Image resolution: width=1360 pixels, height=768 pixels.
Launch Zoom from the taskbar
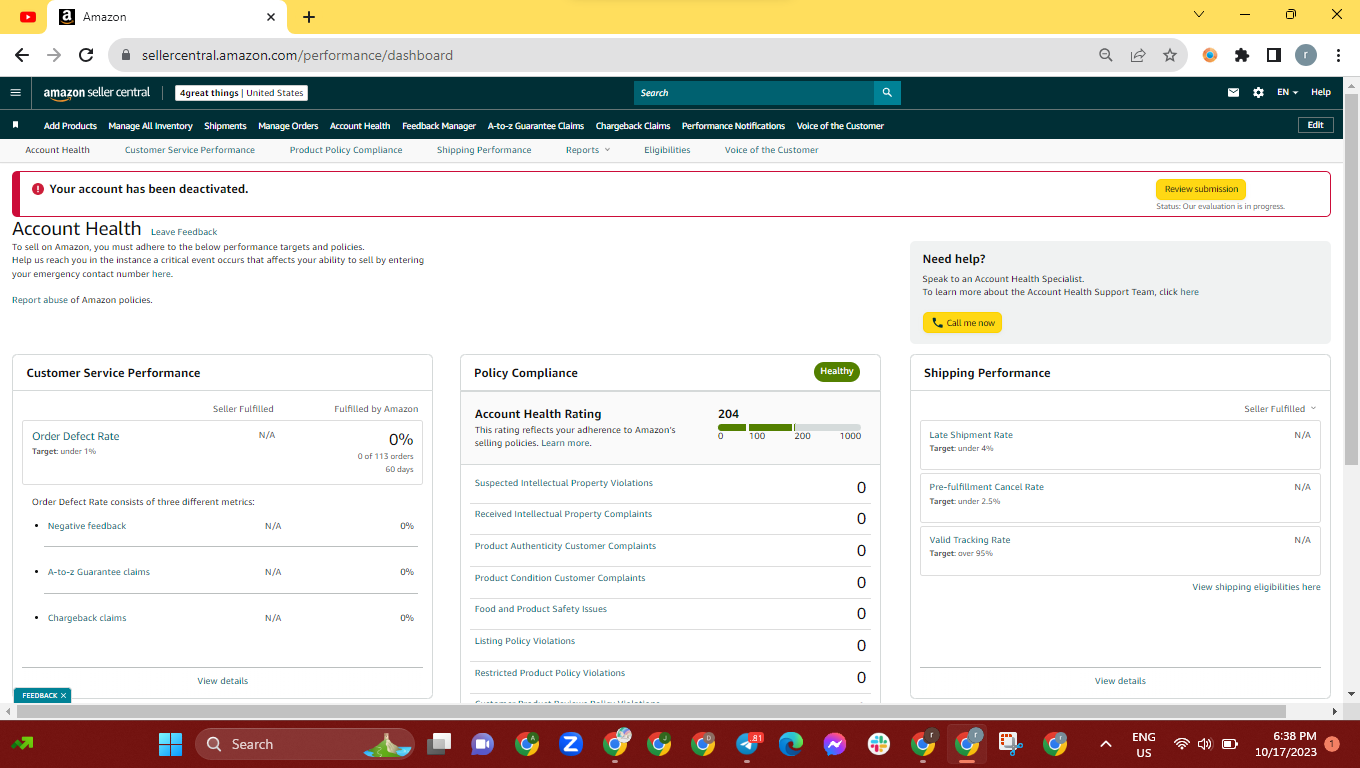(x=571, y=744)
